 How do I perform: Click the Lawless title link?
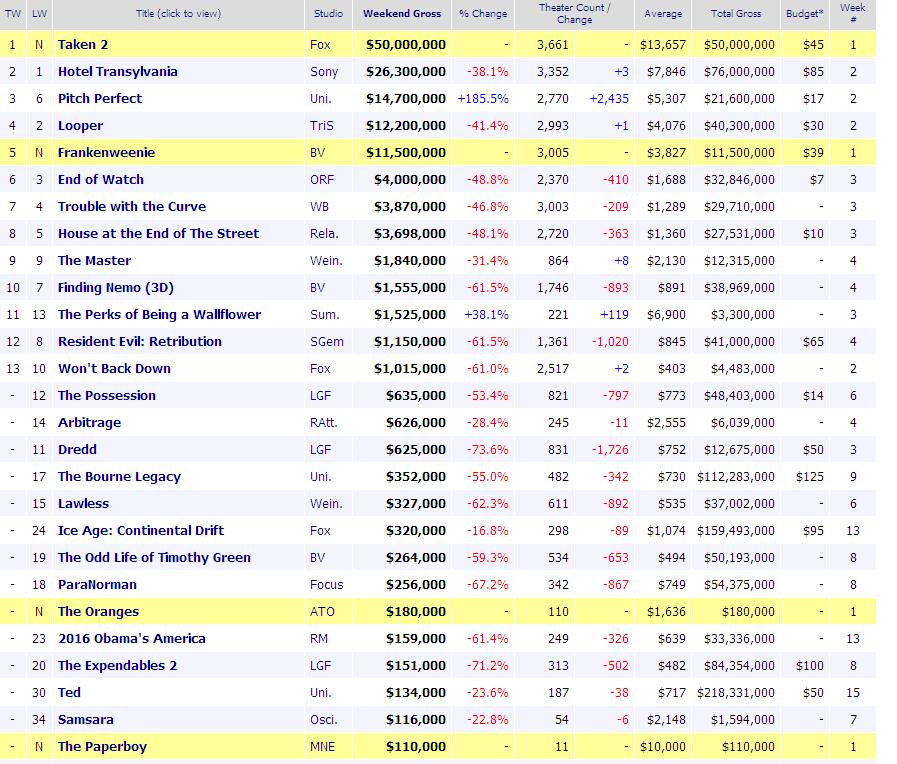(x=84, y=504)
